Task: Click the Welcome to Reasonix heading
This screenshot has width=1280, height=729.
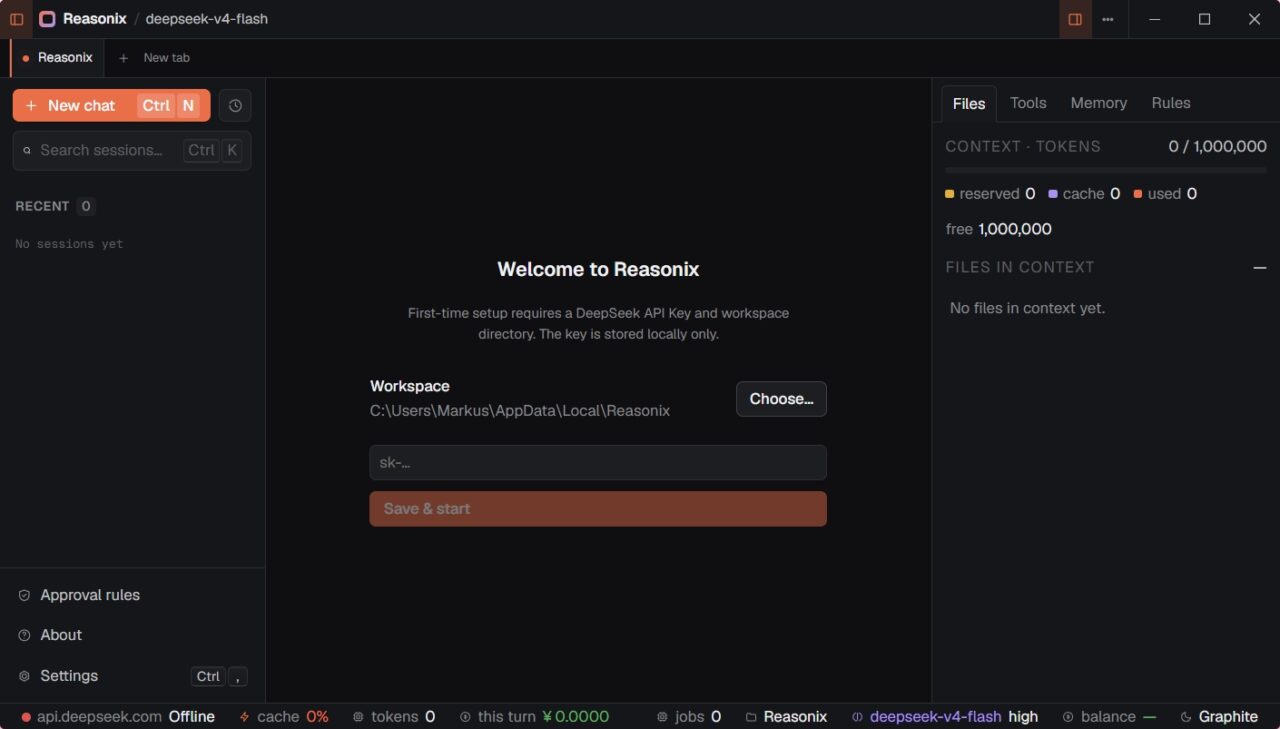Action: [x=598, y=269]
